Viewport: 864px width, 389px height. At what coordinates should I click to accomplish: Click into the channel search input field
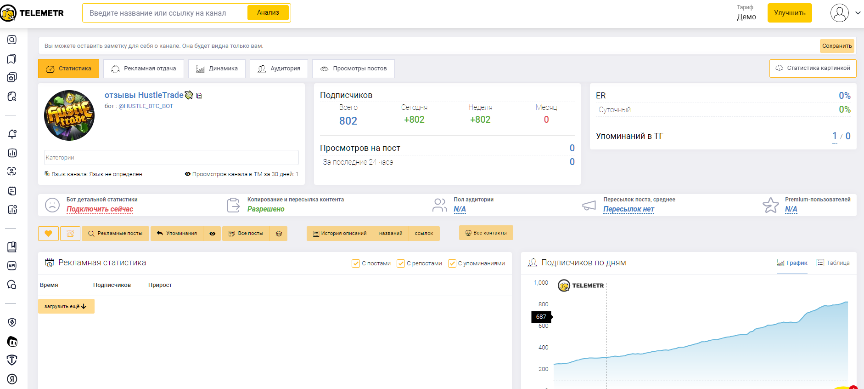[x=165, y=13]
